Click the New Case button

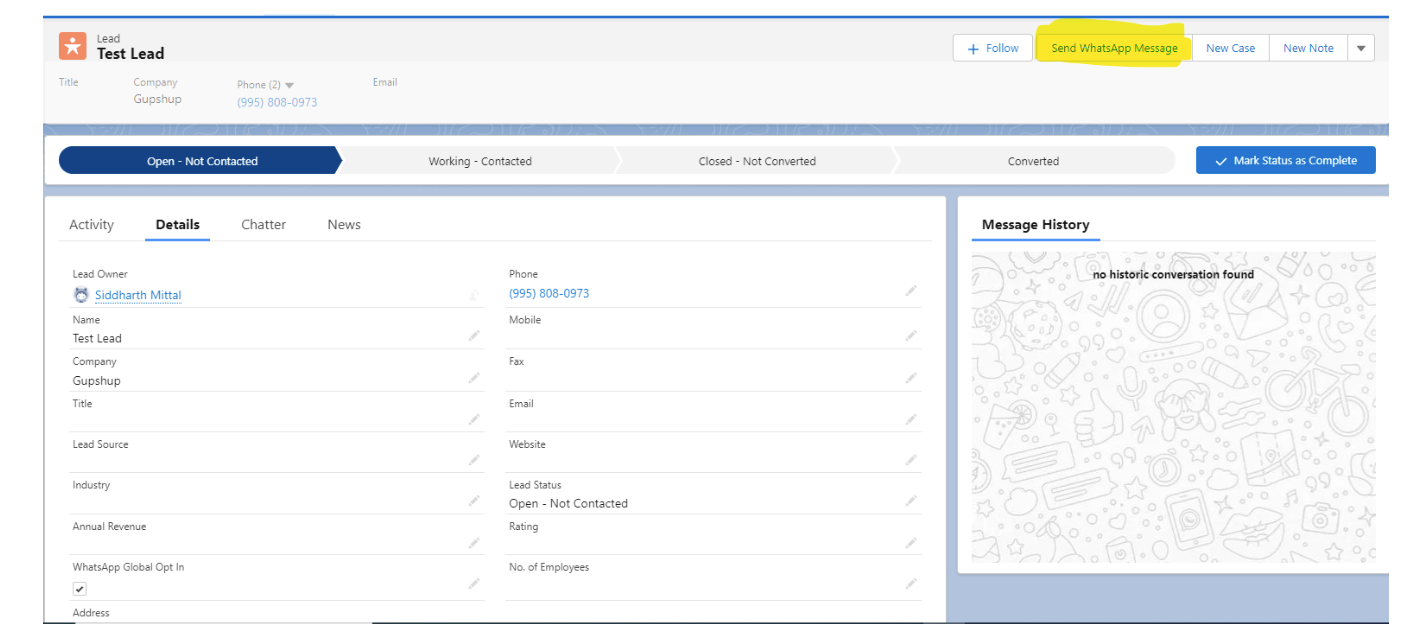click(1230, 48)
